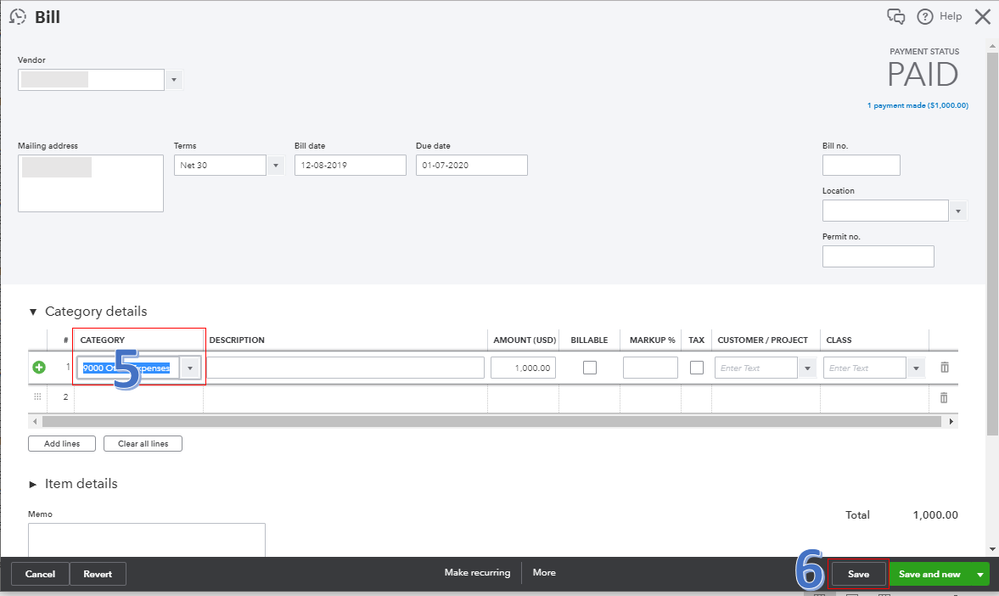Open the Category dropdown on line 1
999x596 pixels.
pos(190,368)
